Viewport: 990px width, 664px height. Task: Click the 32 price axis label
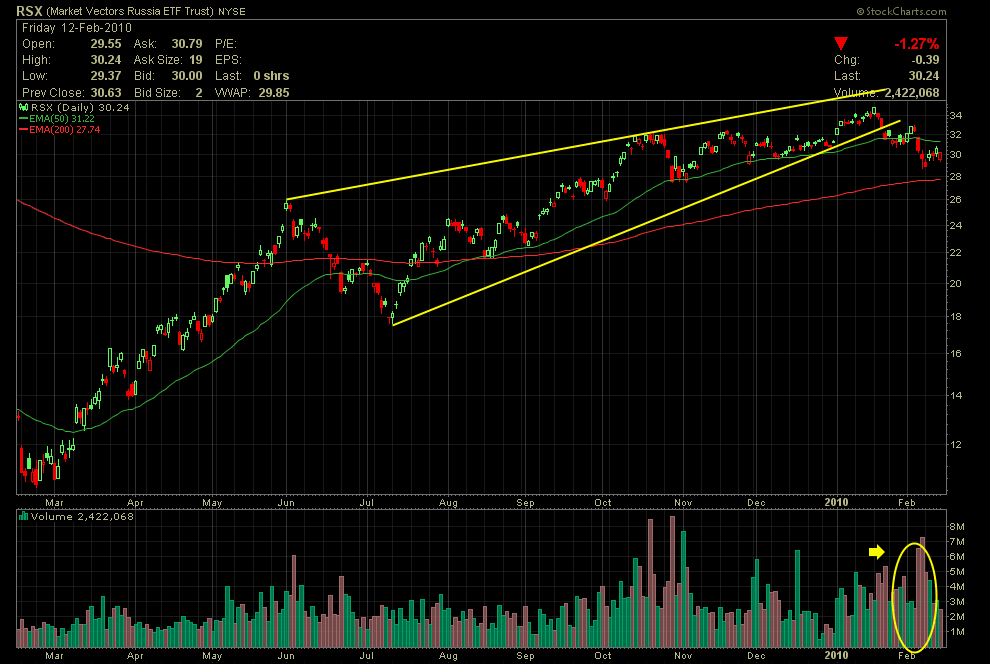(955, 134)
